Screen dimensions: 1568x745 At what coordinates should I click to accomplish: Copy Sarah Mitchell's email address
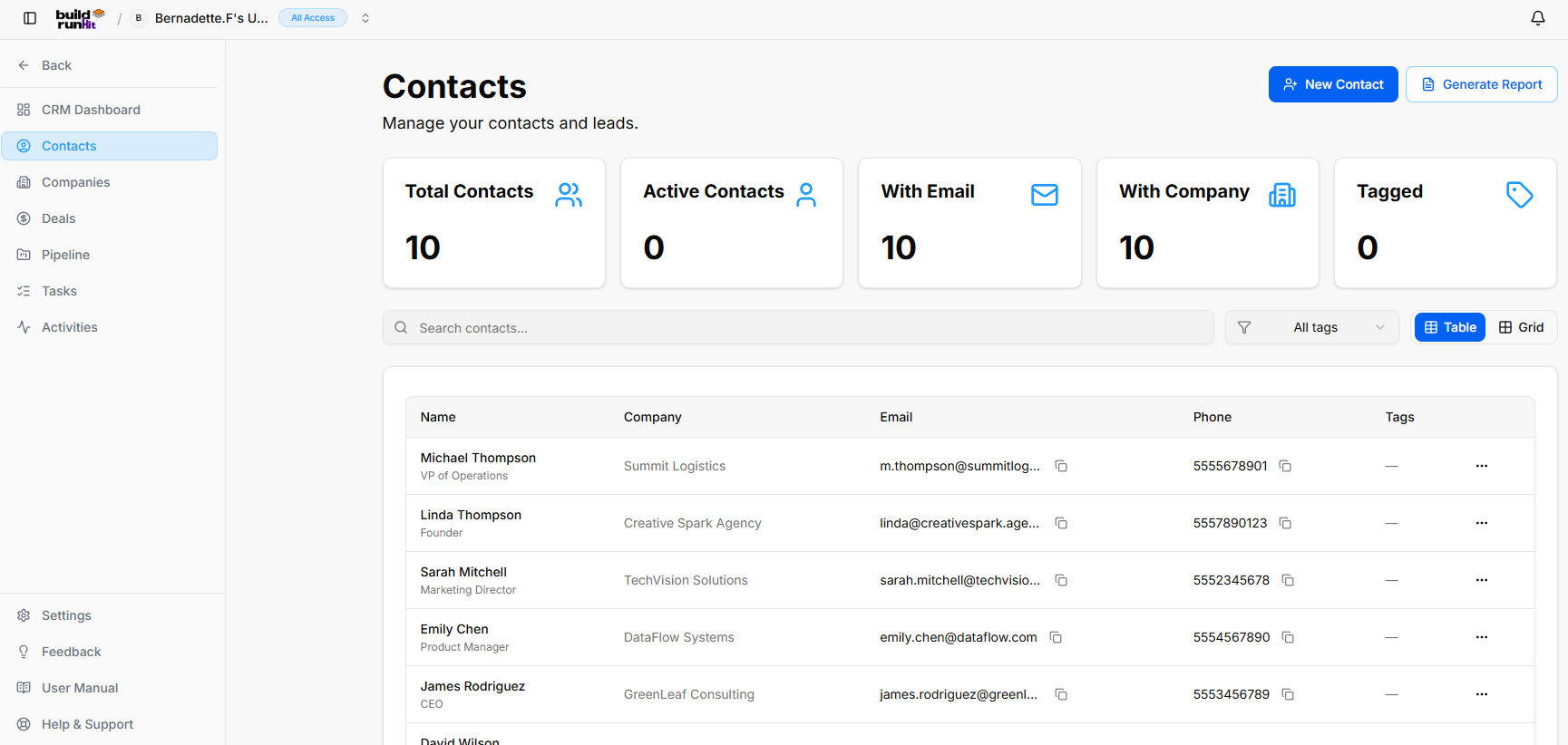1061,580
